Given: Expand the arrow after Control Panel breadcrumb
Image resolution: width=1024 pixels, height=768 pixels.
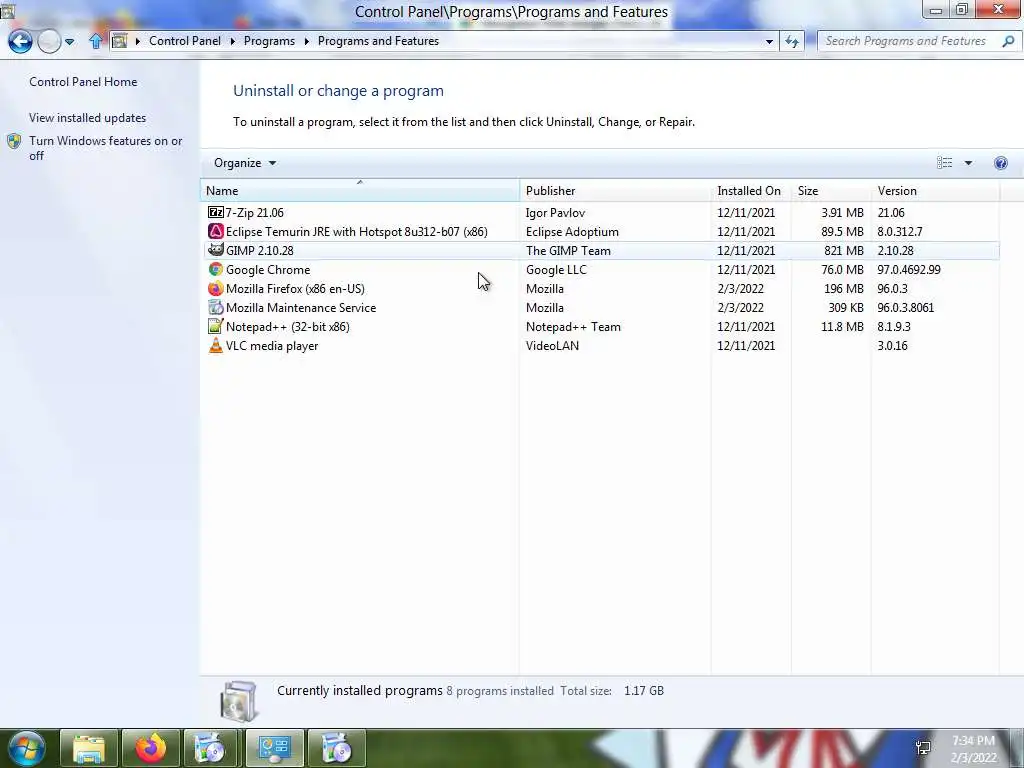Looking at the screenshot, I should pos(232,41).
